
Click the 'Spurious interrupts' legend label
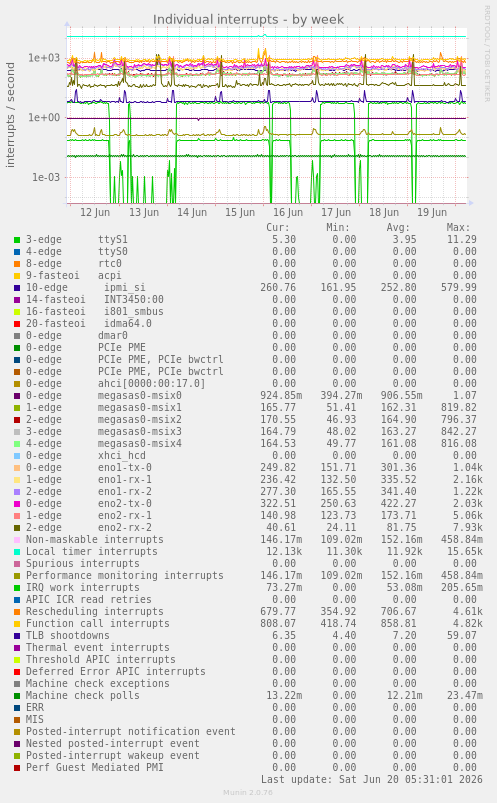[x=83, y=563]
